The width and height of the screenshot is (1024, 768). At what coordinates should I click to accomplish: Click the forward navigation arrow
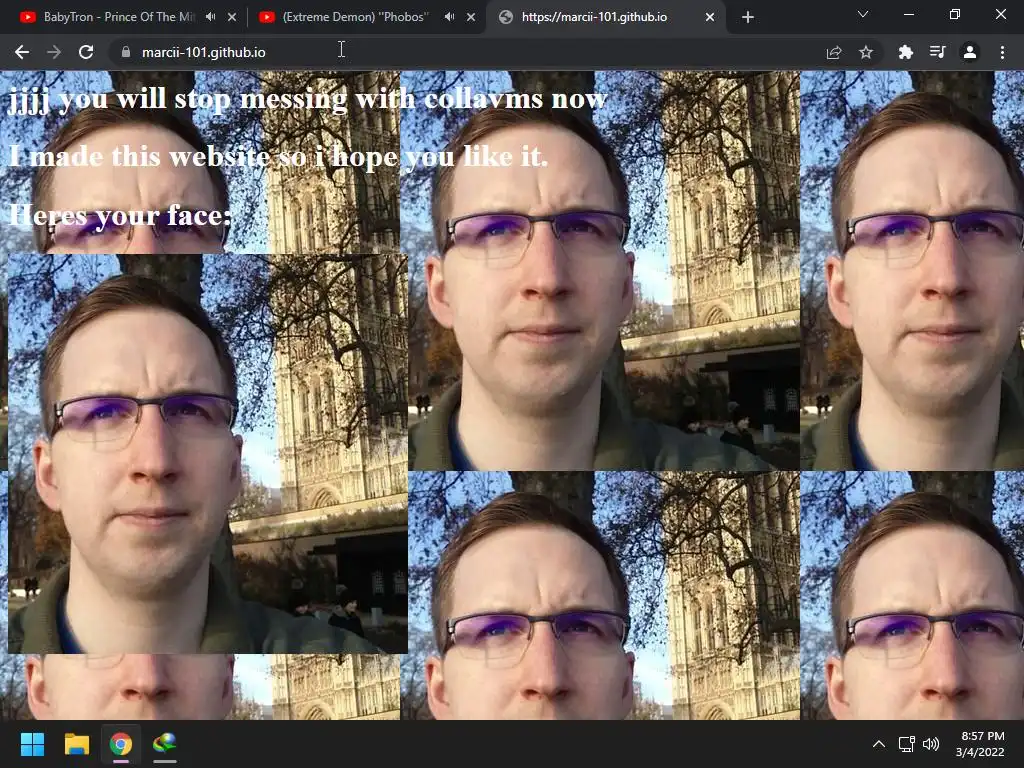(54, 52)
